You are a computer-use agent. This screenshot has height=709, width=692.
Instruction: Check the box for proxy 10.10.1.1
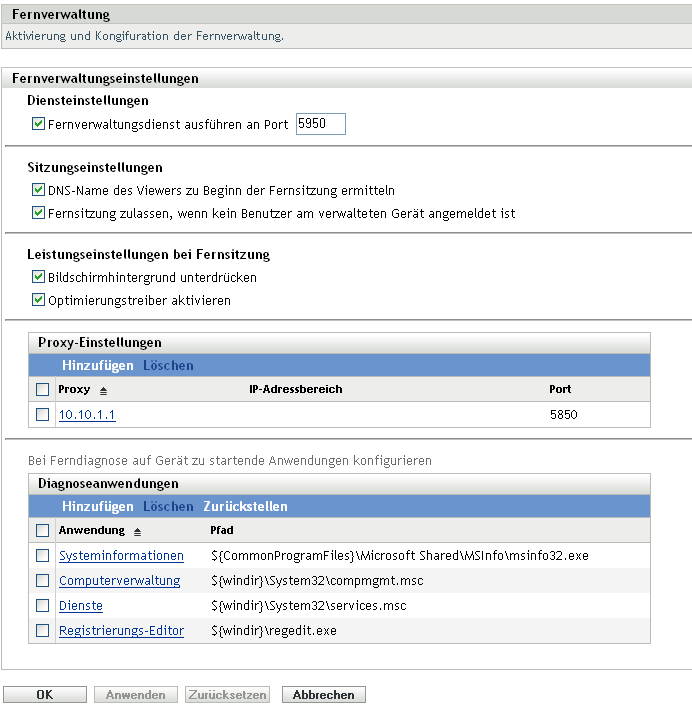pyautogui.click(x=42, y=414)
